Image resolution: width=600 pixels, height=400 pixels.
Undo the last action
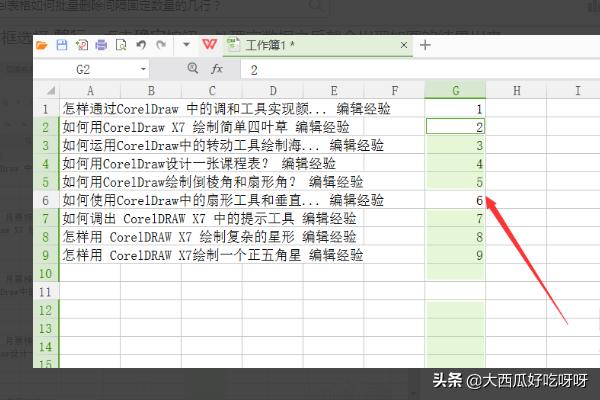(141, 45)
